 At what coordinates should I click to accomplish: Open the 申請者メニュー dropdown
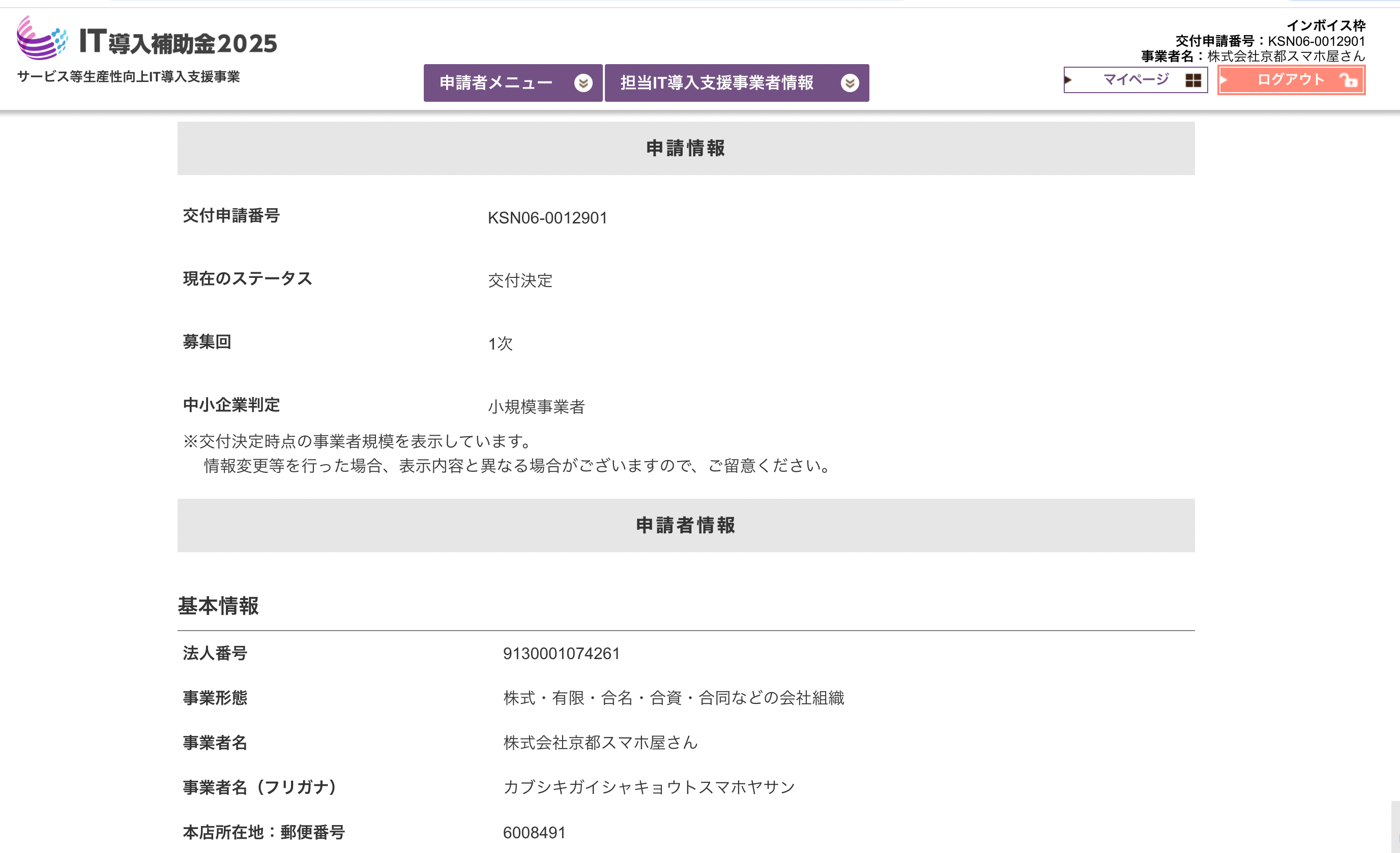tap(496, 83)
